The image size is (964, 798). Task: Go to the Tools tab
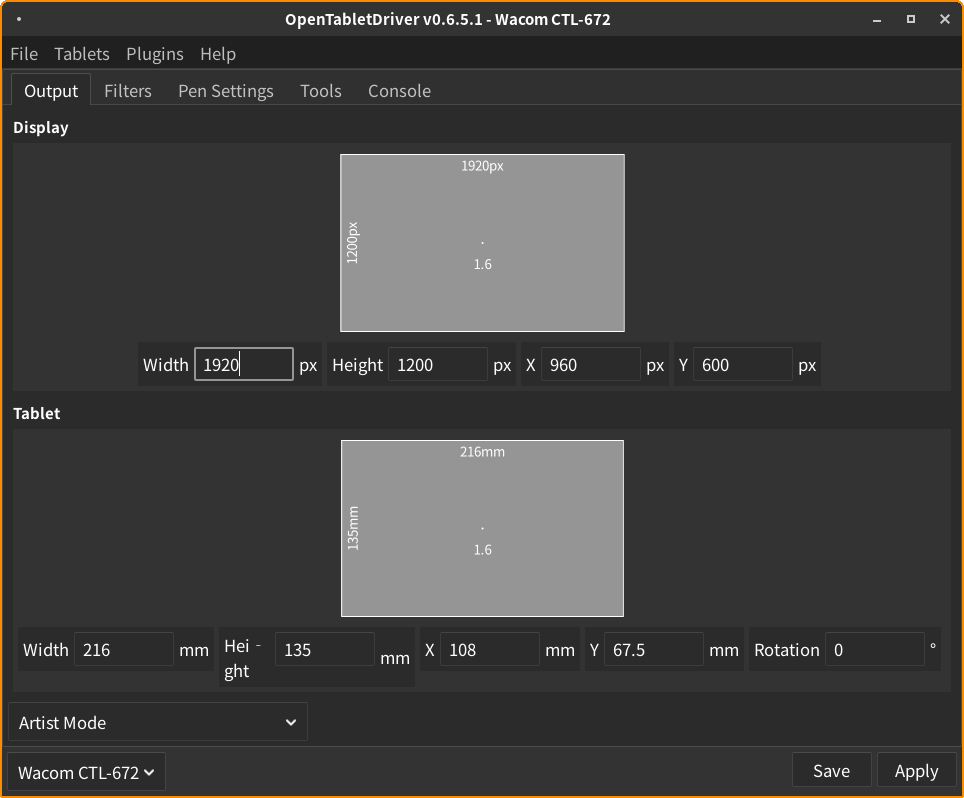point(320,91)
